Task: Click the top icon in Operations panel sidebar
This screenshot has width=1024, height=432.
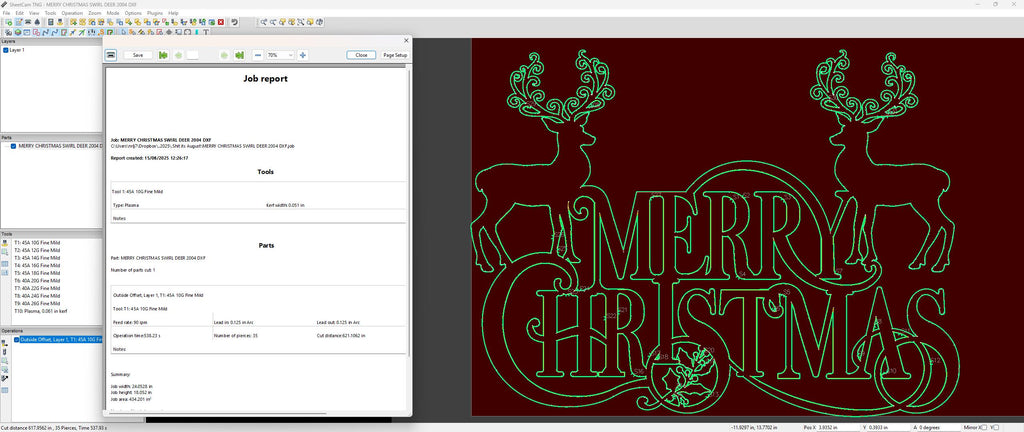Action: (5, 342)
